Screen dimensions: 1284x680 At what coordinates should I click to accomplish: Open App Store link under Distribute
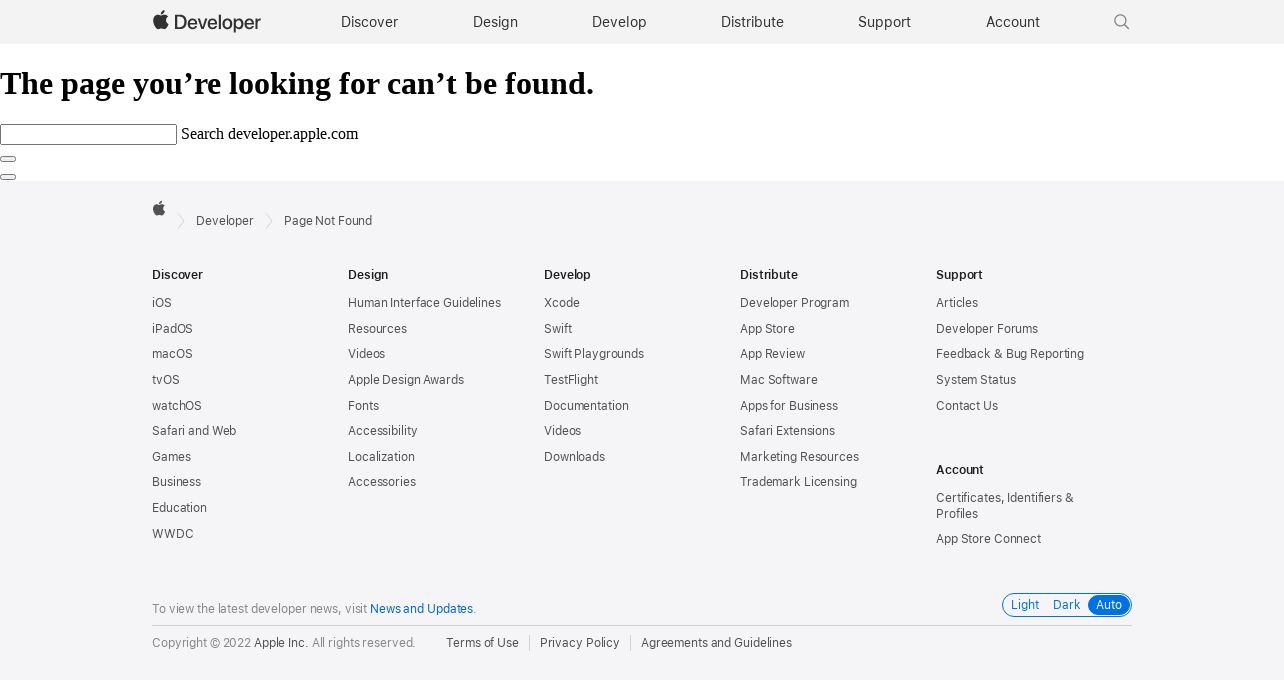tap(767, 329)
